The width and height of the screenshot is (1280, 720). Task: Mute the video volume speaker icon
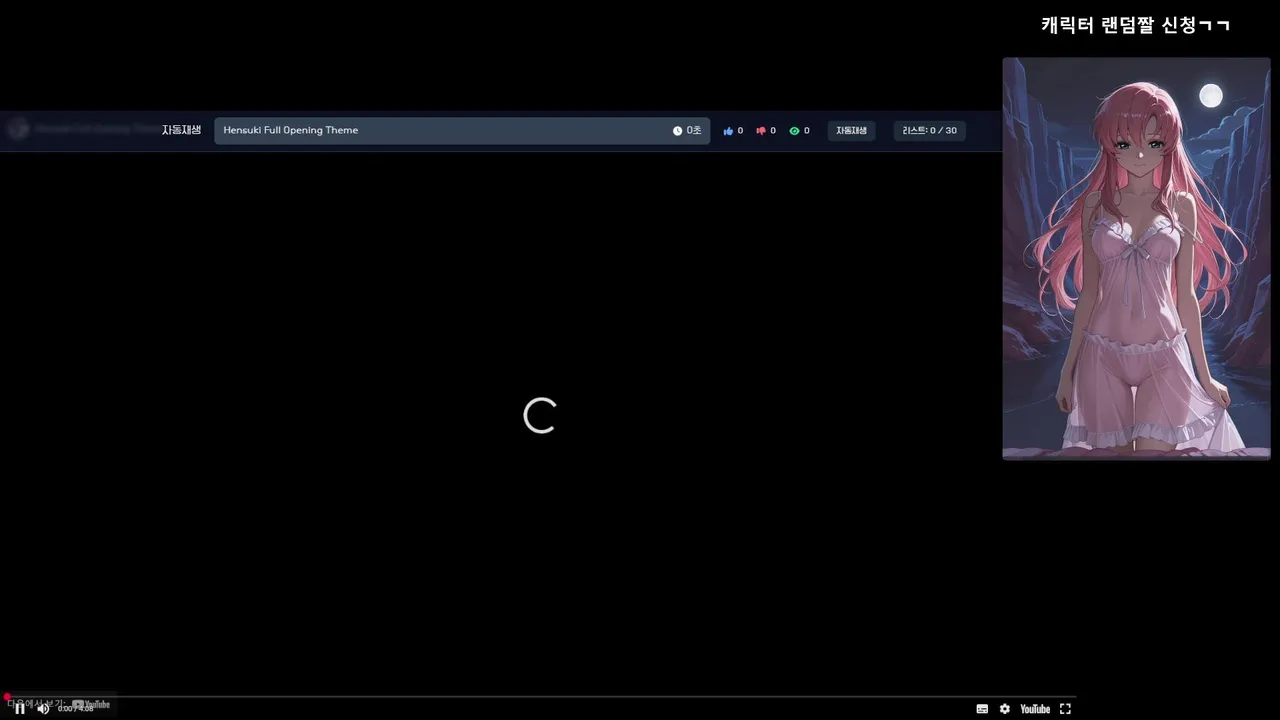click(43, 709)
